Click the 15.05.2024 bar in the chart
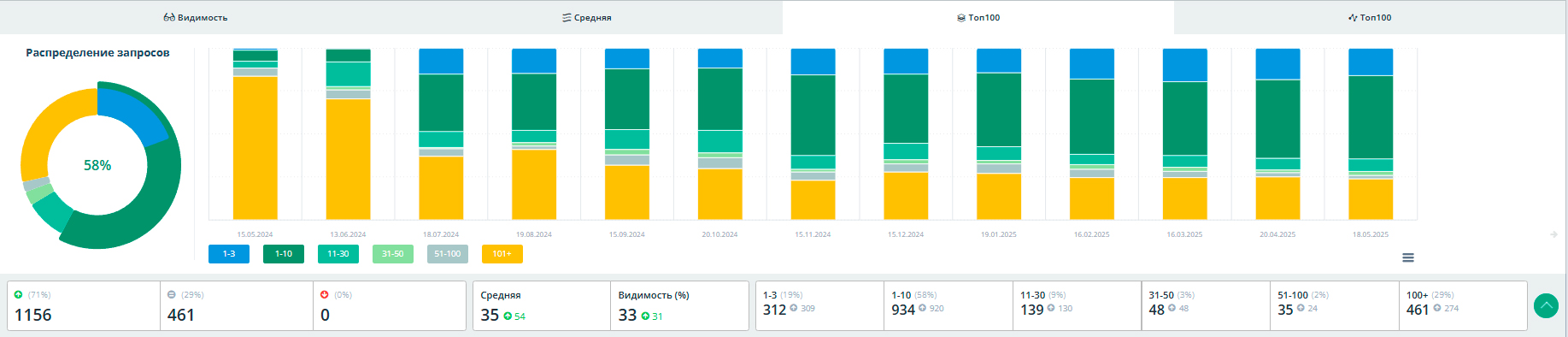Screen dimensions: 1568x337 255,134
